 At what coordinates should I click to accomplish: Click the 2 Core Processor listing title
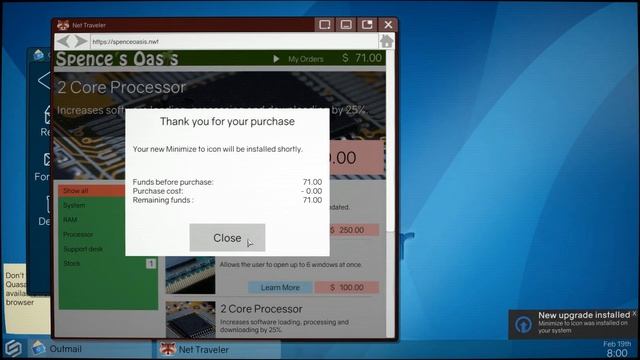[x=261, y=309]
